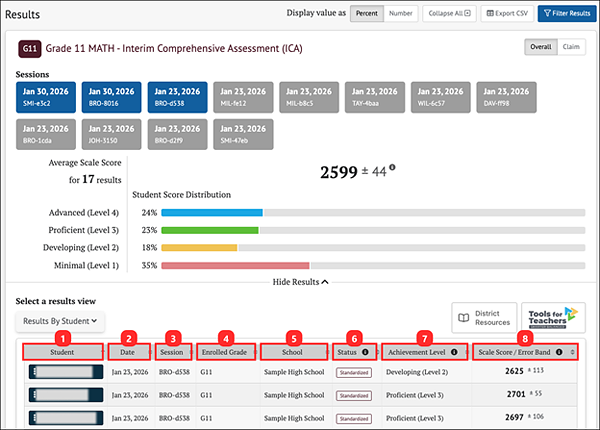Viewport: 600px width, 430px height.
Task: Toggle session Jan 23, 2026 MIL-fe12
Action: coord(243,97)
